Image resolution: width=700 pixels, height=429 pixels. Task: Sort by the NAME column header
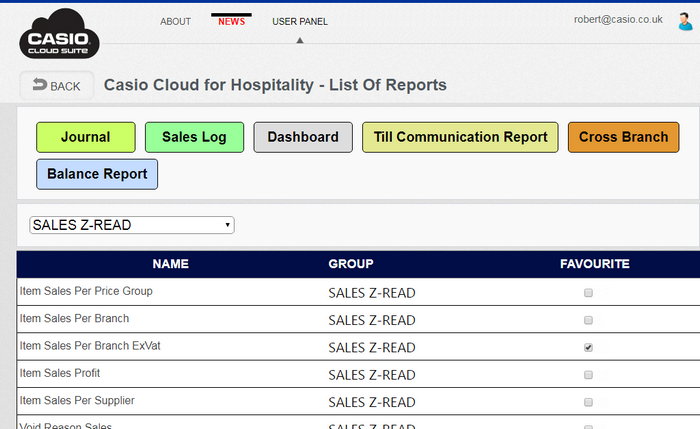click(171, 264)
